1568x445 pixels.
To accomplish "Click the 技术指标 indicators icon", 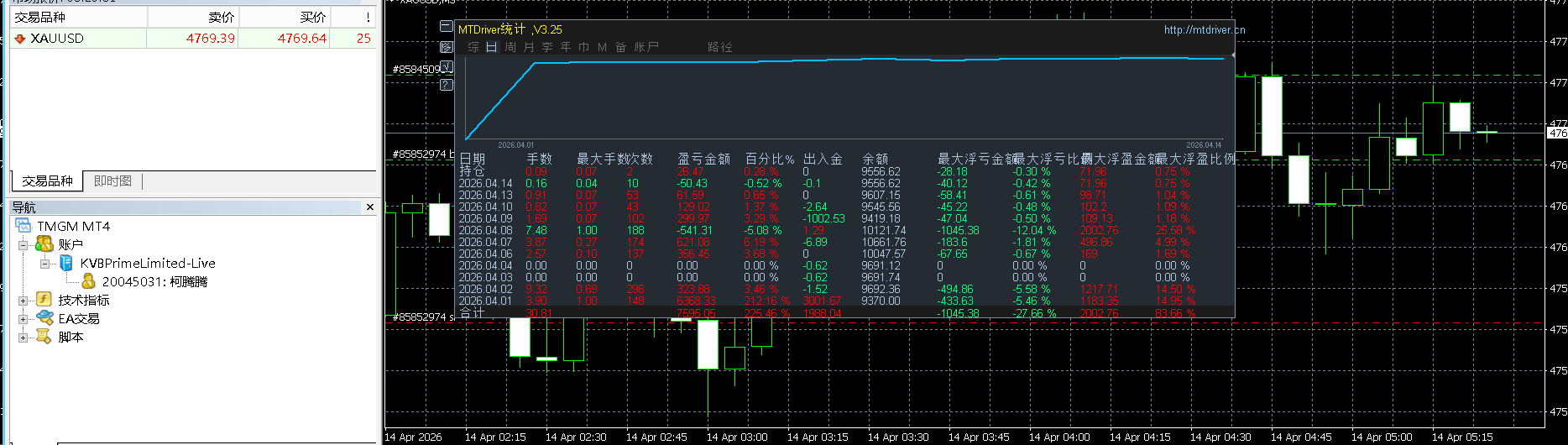I will pyautogui.click(x=44, y=300).
